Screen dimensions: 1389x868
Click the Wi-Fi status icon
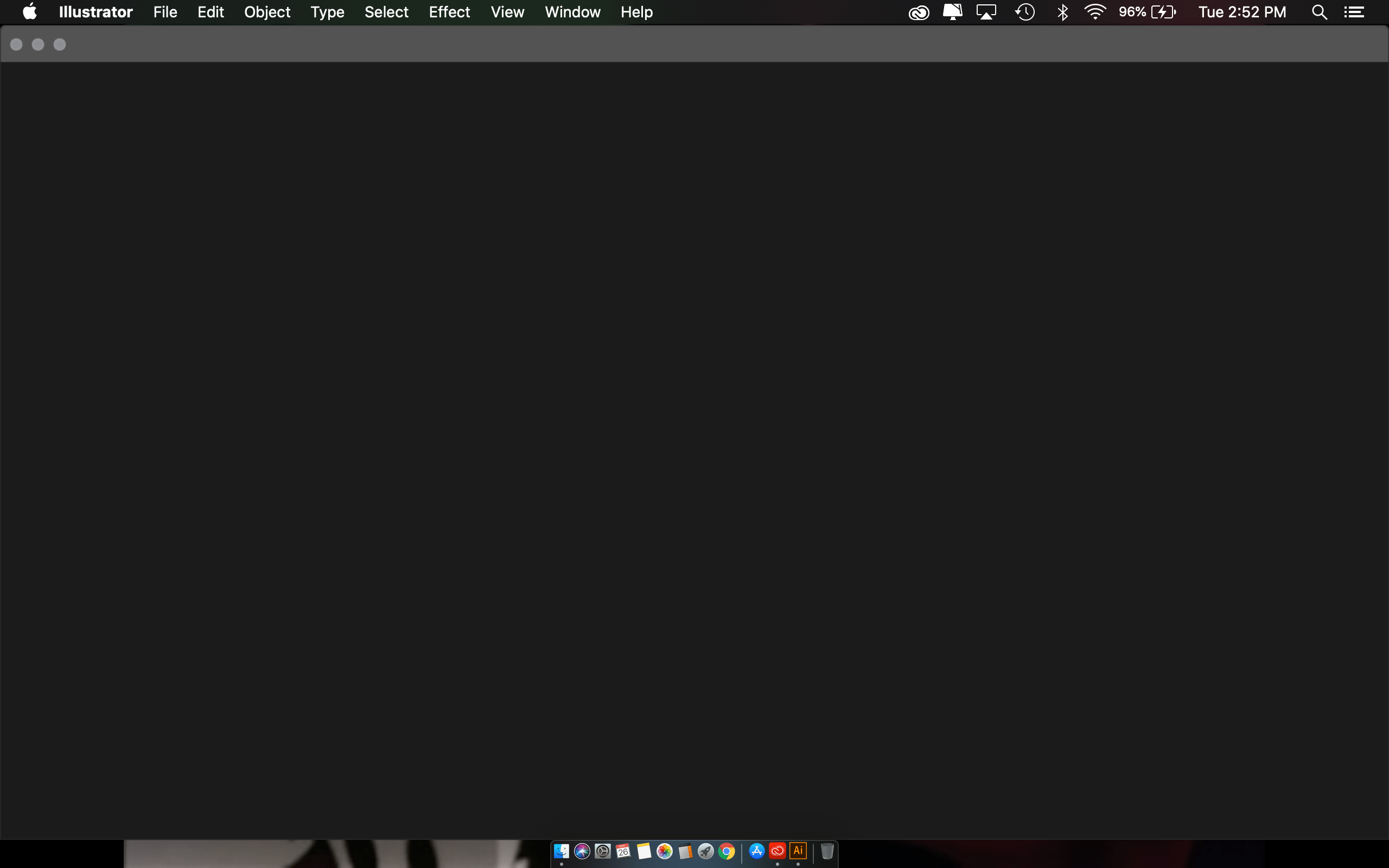1095,11
